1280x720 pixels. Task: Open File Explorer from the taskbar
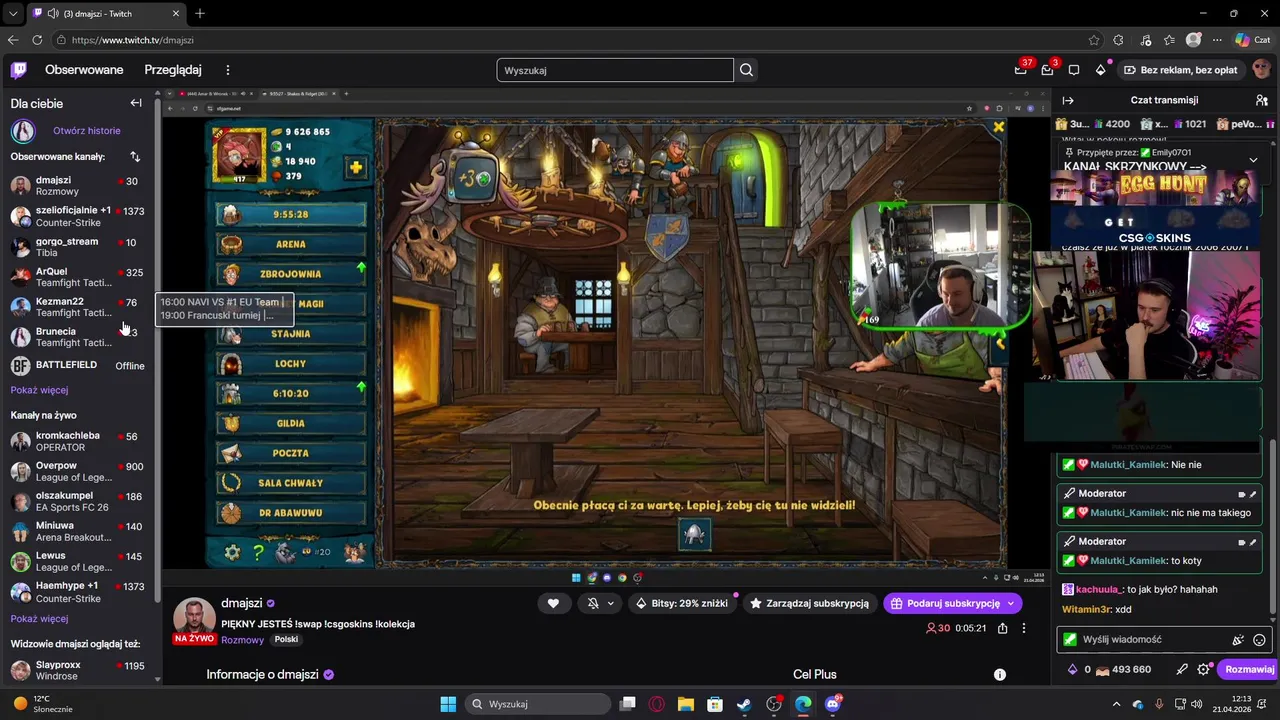coord(686,704)
